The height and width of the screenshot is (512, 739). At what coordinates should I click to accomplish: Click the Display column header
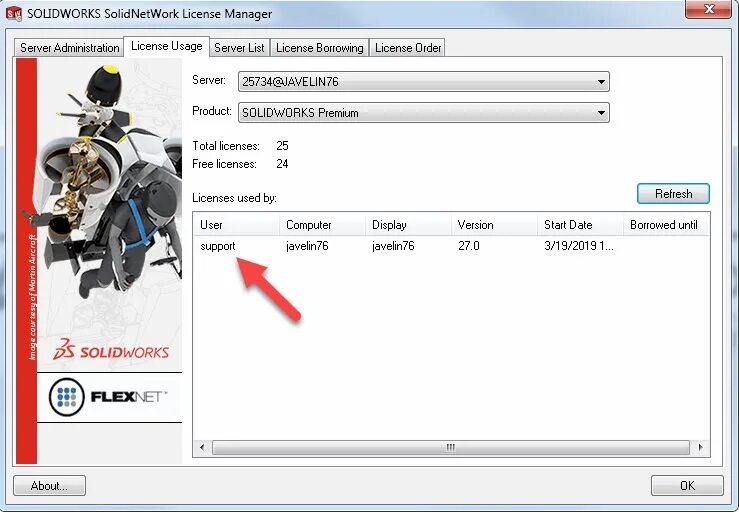click(x=408, y=225)
